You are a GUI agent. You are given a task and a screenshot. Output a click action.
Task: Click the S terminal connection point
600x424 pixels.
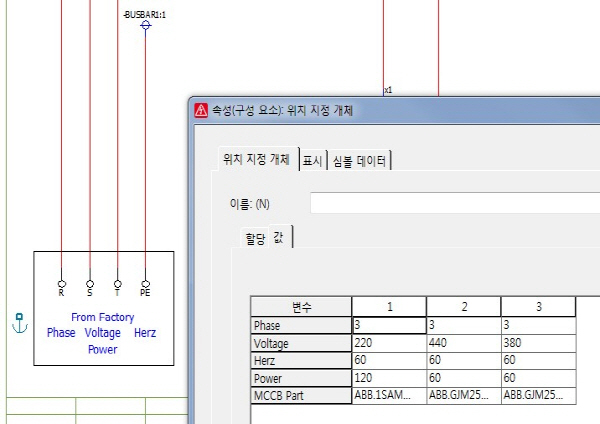(90, 284)
